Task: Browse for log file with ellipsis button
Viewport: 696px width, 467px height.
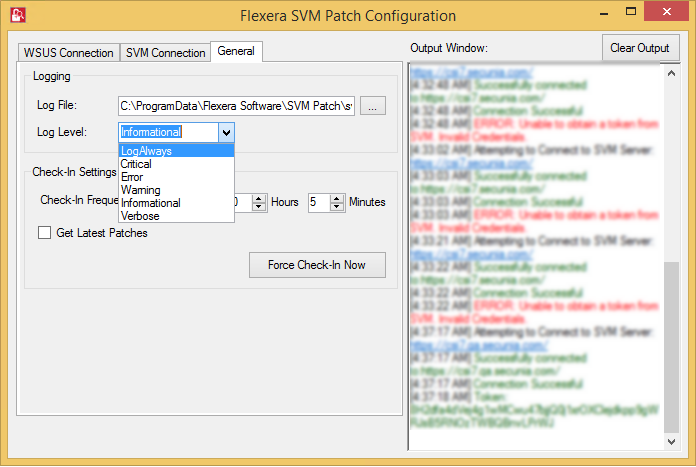Action: (x=373, y=105)
